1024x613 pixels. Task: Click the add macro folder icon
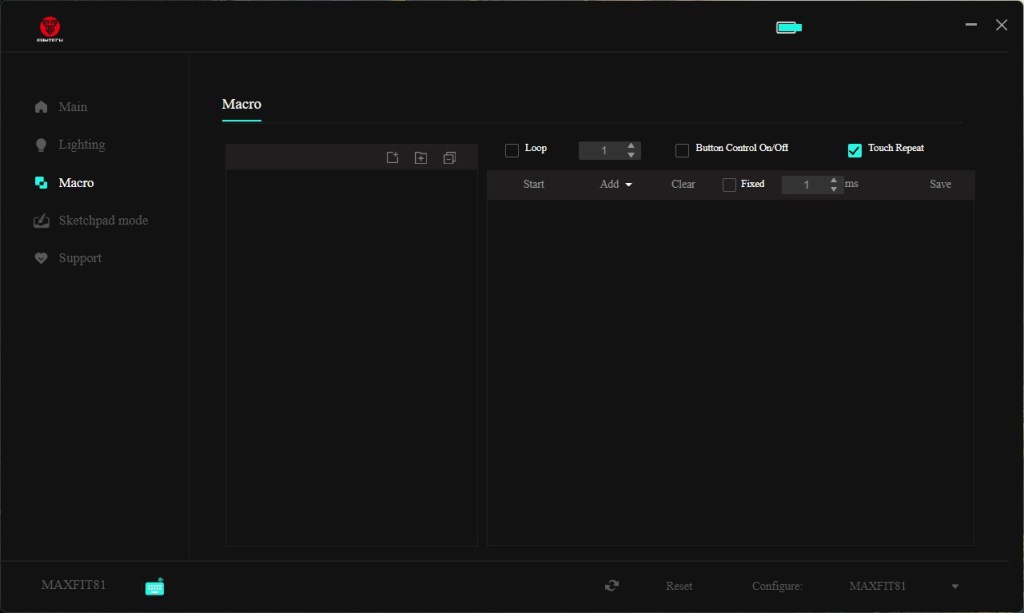(x=421, y=158)
